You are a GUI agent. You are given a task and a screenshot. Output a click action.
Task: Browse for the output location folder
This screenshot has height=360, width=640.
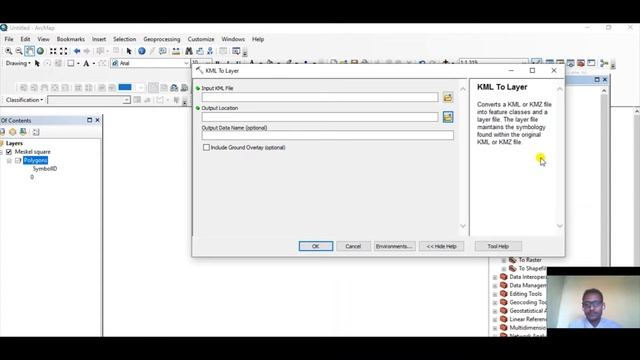point(448,117)
